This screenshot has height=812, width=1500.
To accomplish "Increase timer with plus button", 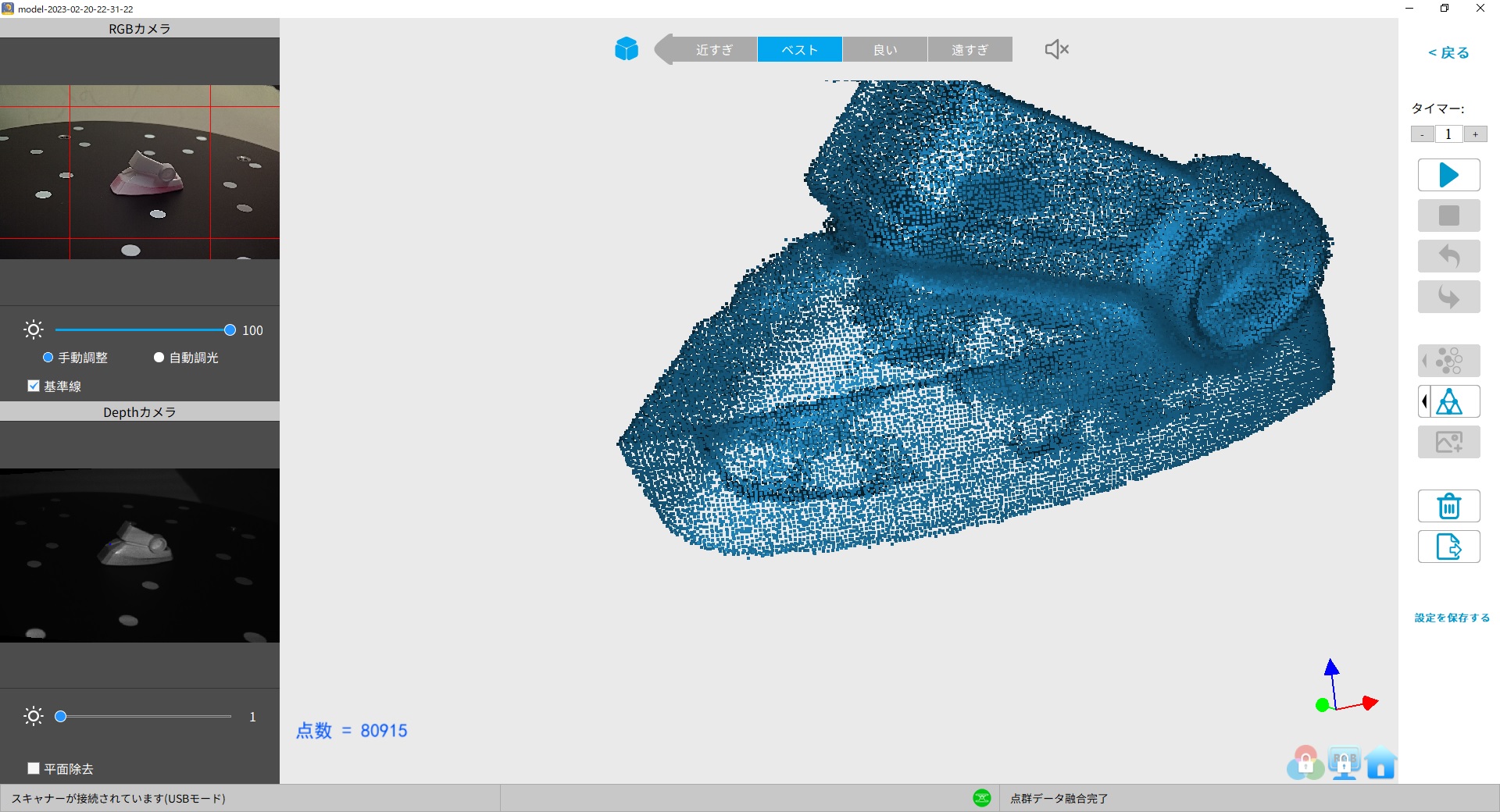I will tap(1475, 134).
